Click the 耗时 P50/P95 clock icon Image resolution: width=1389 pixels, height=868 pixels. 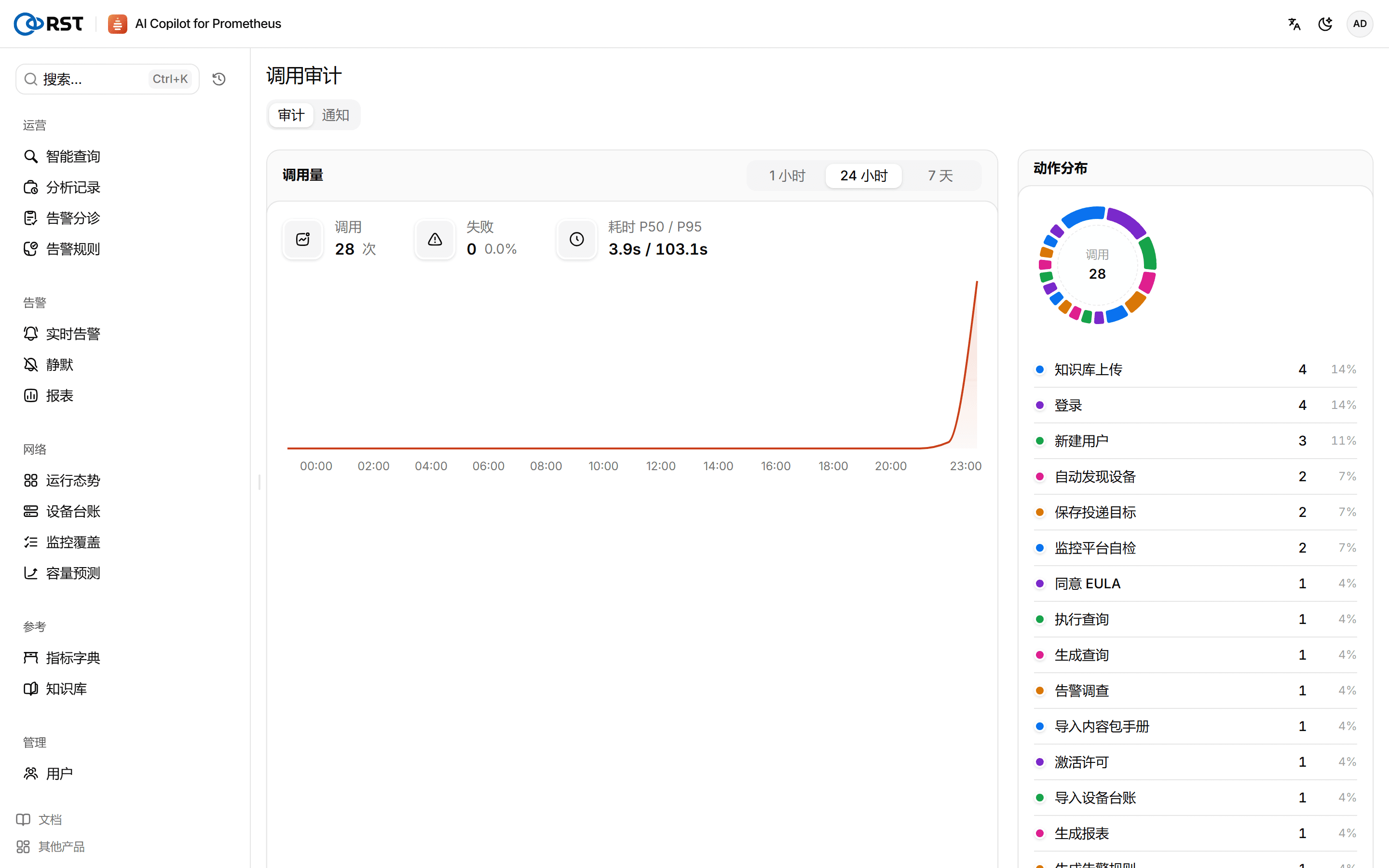(x=577, y=239)
